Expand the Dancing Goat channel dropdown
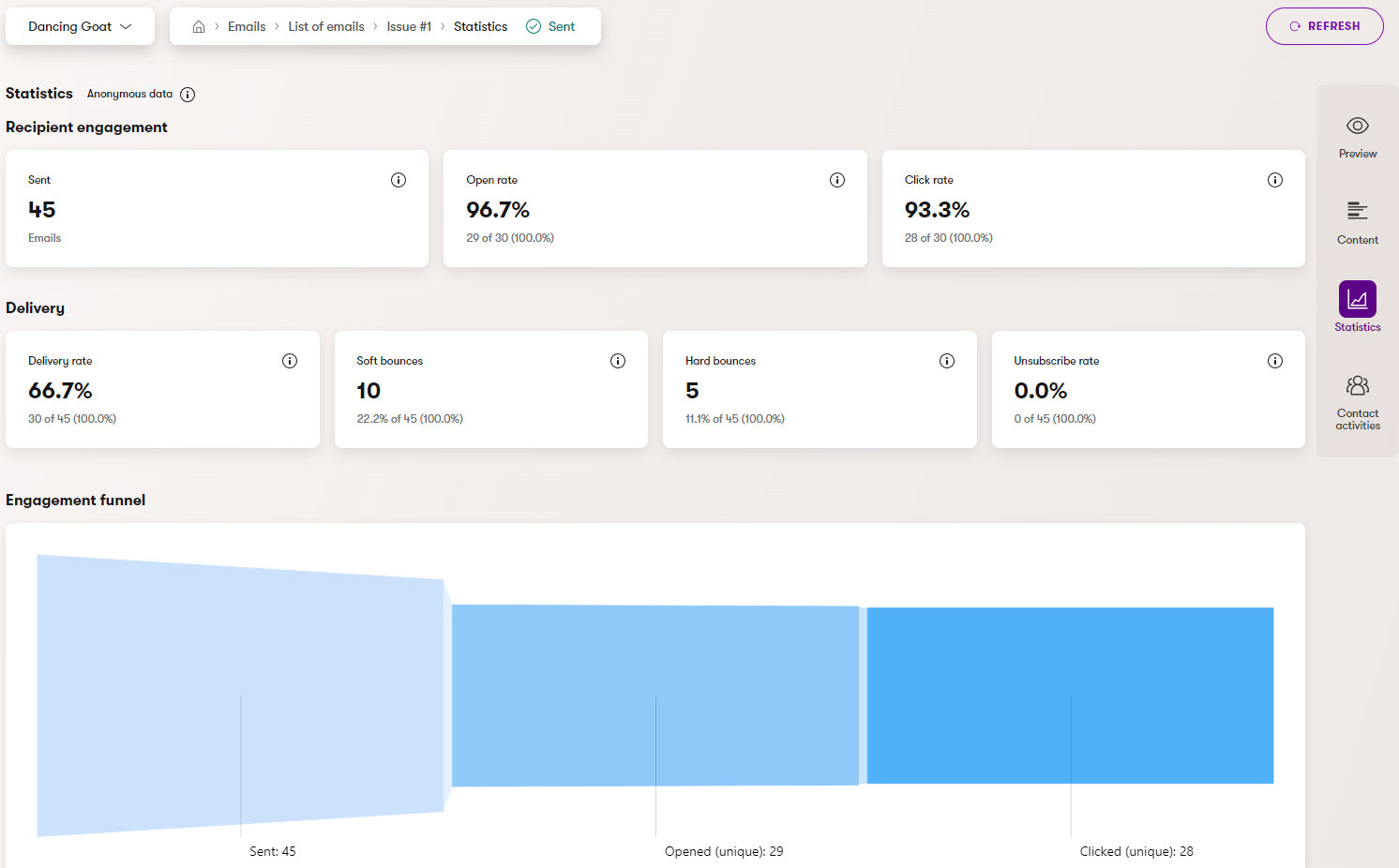The width and height of the screenshot is (1399, 868). coord(80,27)
